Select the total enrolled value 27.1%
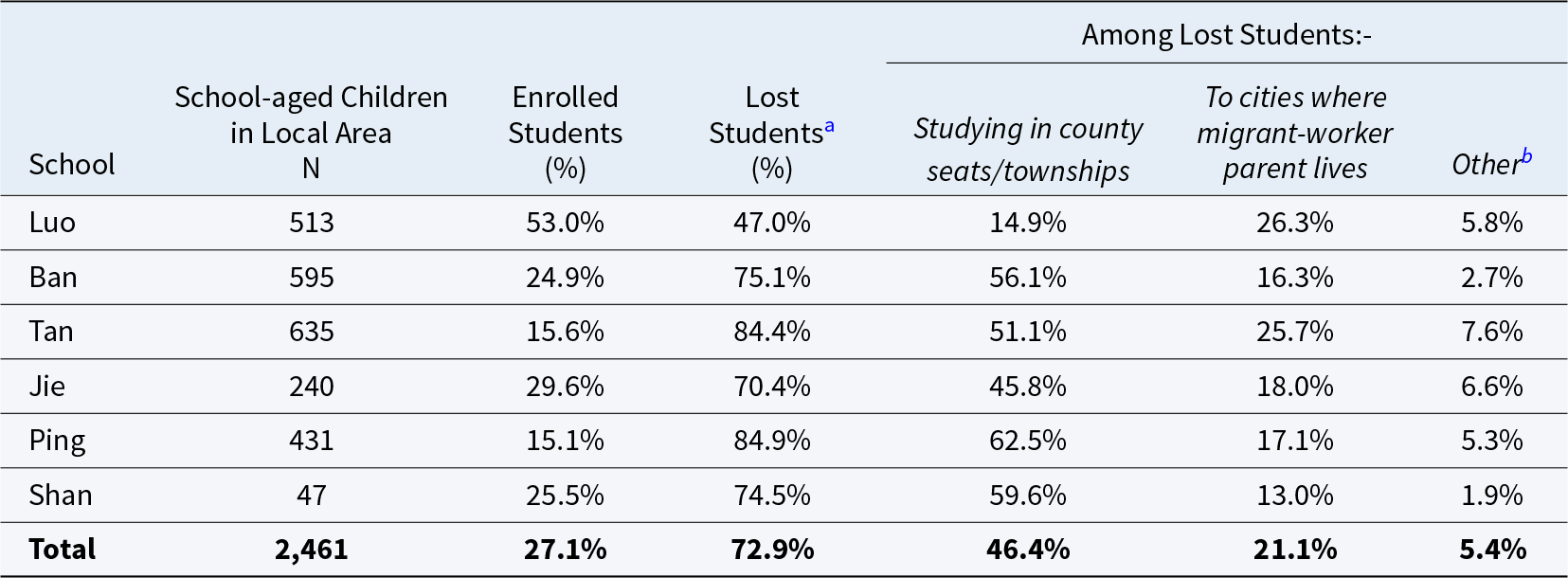 click(566, 550)
